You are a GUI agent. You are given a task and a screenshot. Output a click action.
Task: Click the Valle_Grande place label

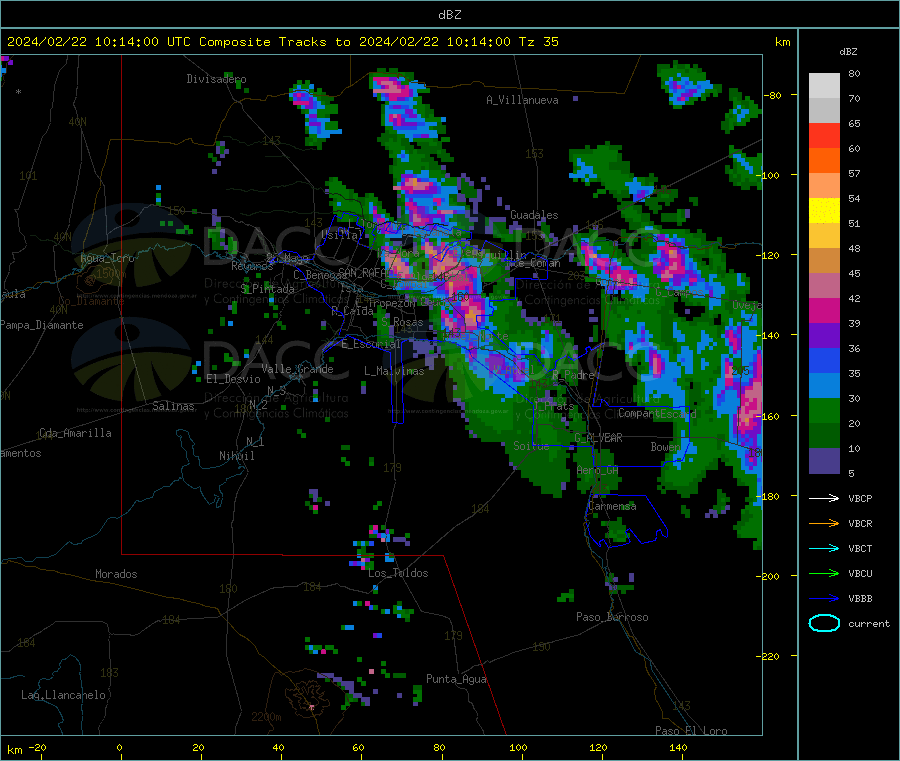point(297,369)
